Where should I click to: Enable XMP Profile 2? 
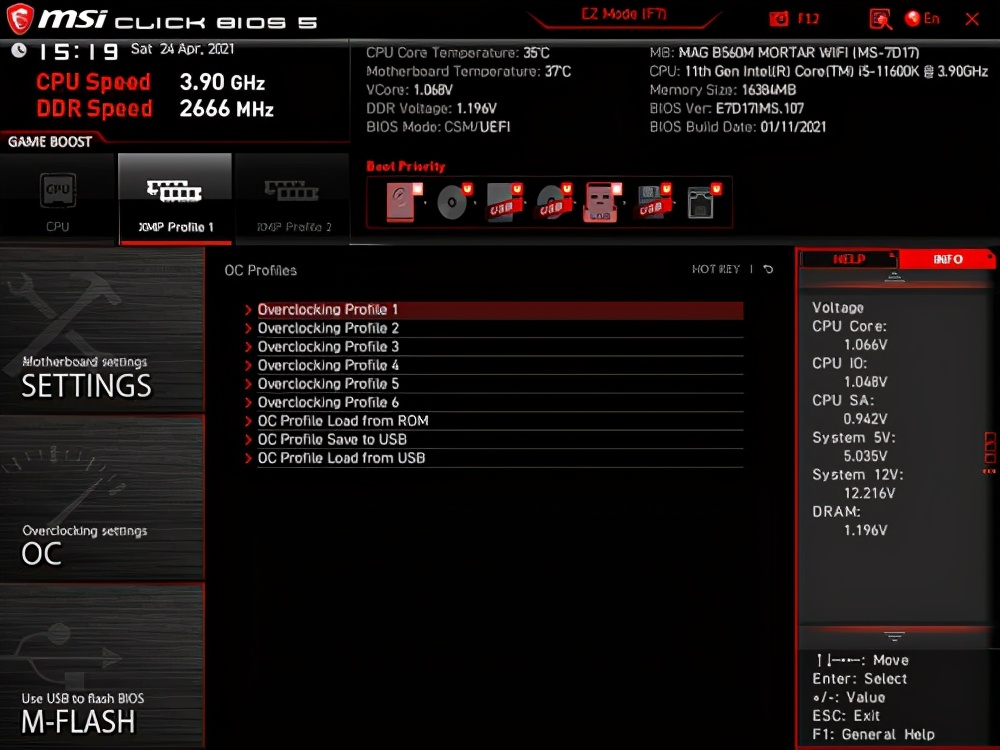(x=293, y=199)
